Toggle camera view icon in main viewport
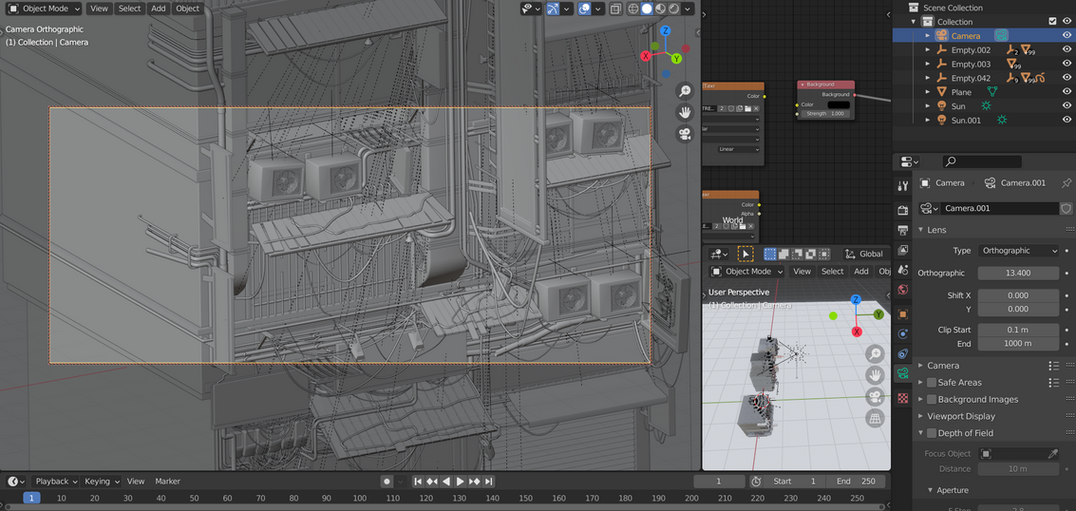1076x511 pixels. [685, 134]
